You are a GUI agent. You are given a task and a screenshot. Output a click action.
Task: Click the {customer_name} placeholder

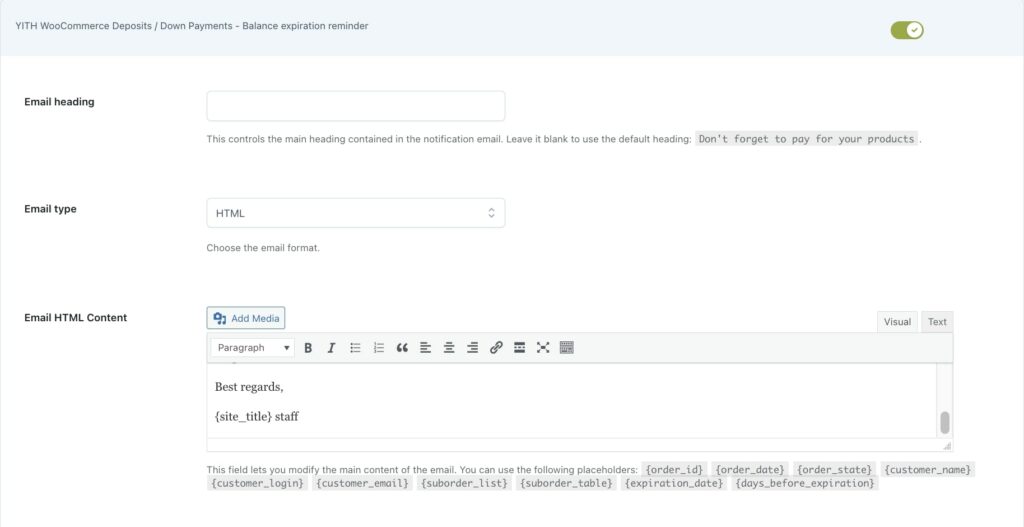click(928, 470)
